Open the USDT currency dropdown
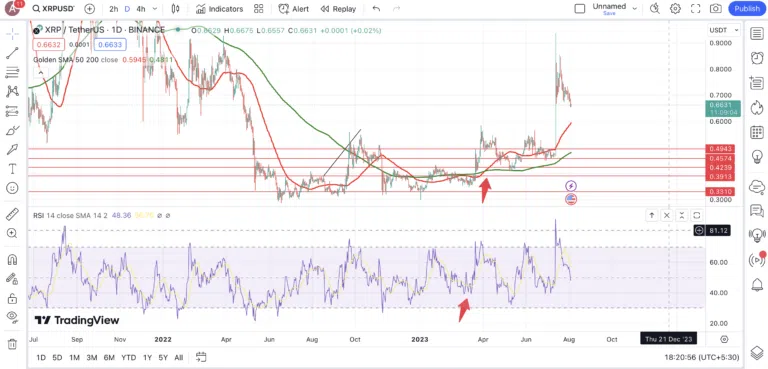 724,30
